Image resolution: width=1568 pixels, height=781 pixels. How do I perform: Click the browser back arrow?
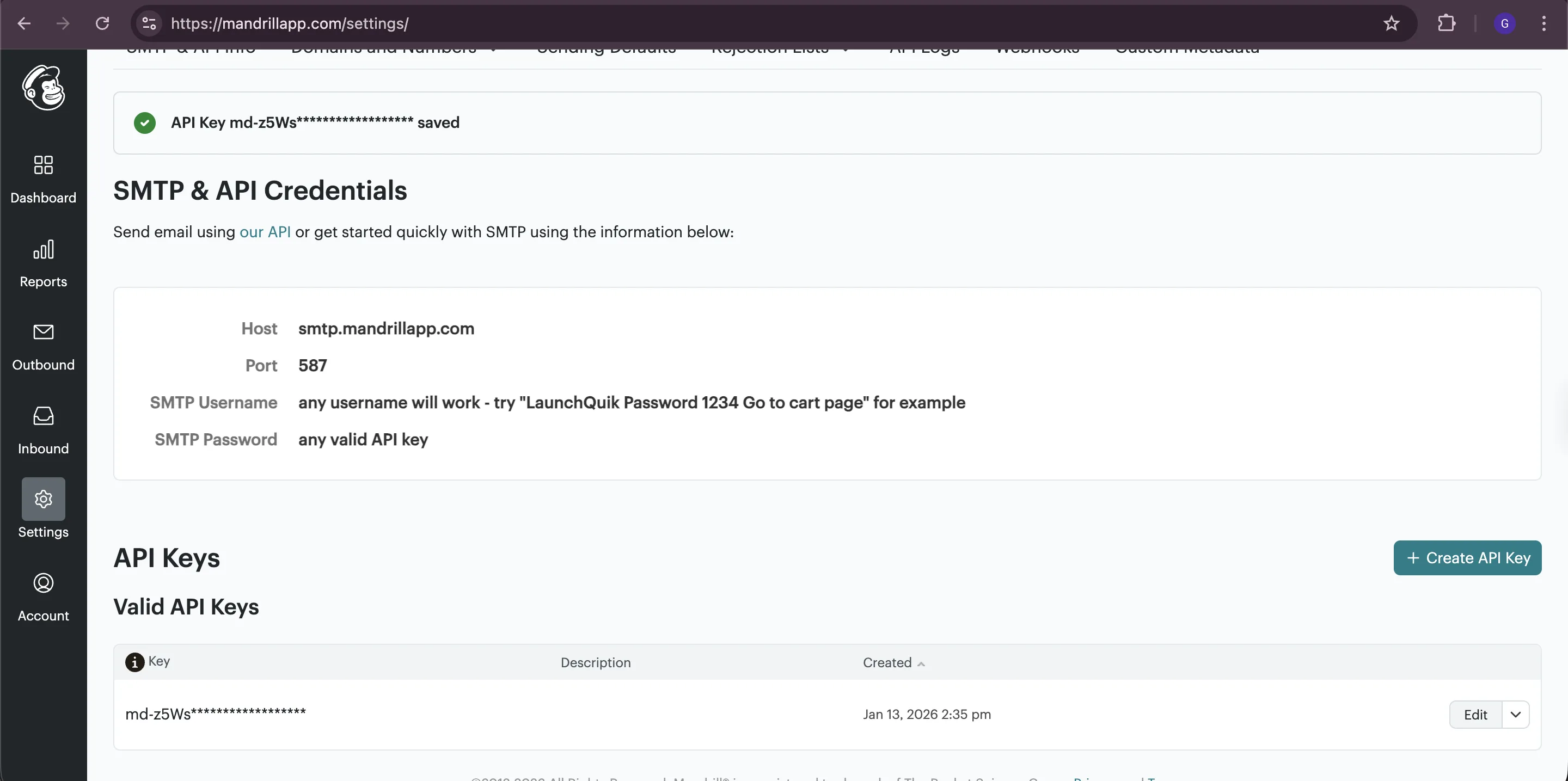click(24, 23)
